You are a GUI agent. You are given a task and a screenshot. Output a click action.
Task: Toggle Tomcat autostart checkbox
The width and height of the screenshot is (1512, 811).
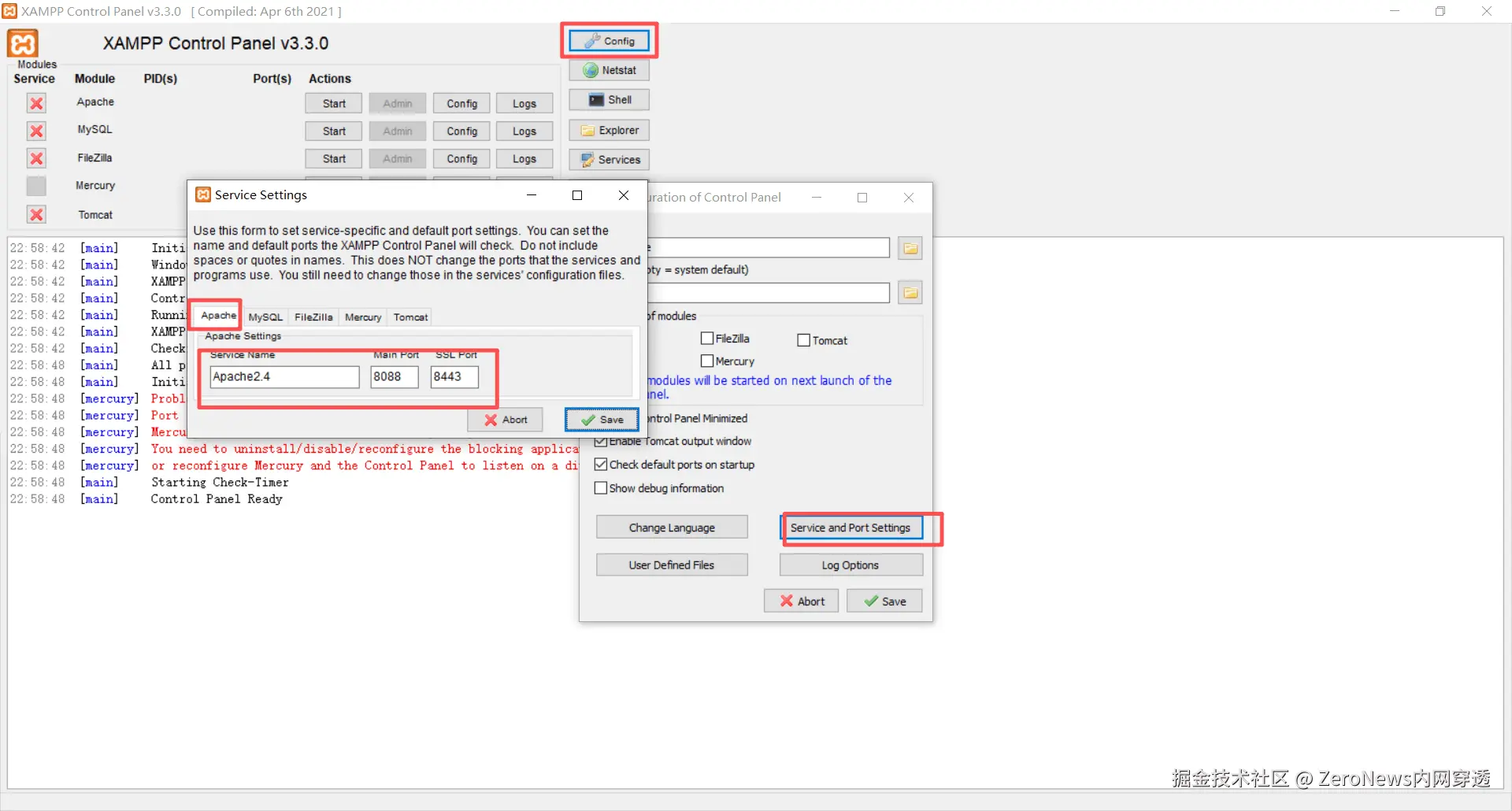tap(804, 340)
